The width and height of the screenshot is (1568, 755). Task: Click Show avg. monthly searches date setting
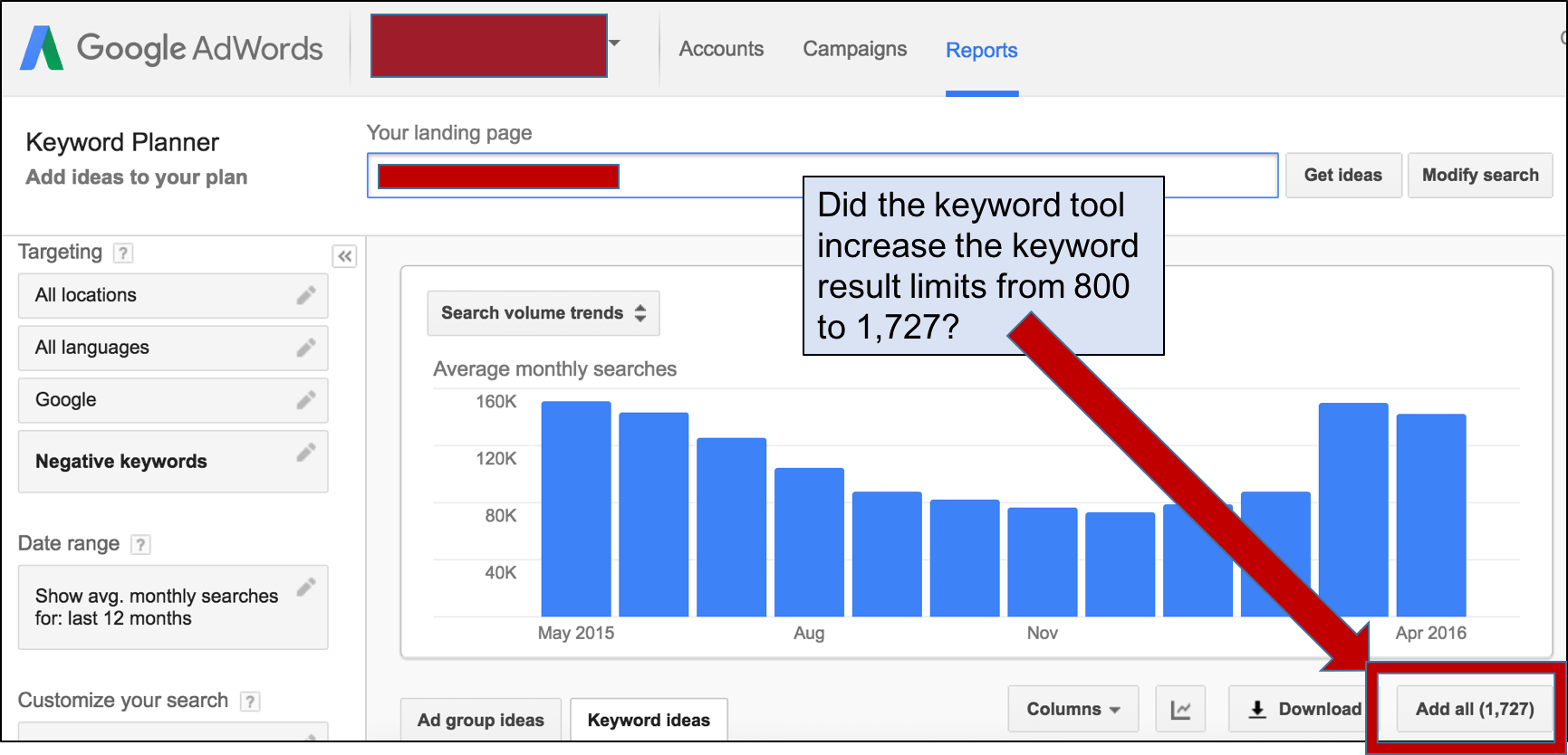(173, 607)
